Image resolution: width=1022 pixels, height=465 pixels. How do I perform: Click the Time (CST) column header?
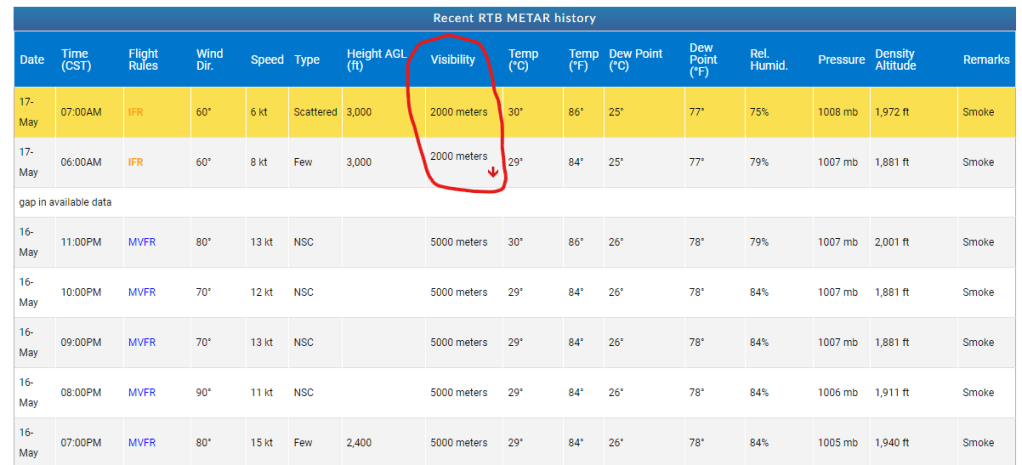(x=74, y=60)
